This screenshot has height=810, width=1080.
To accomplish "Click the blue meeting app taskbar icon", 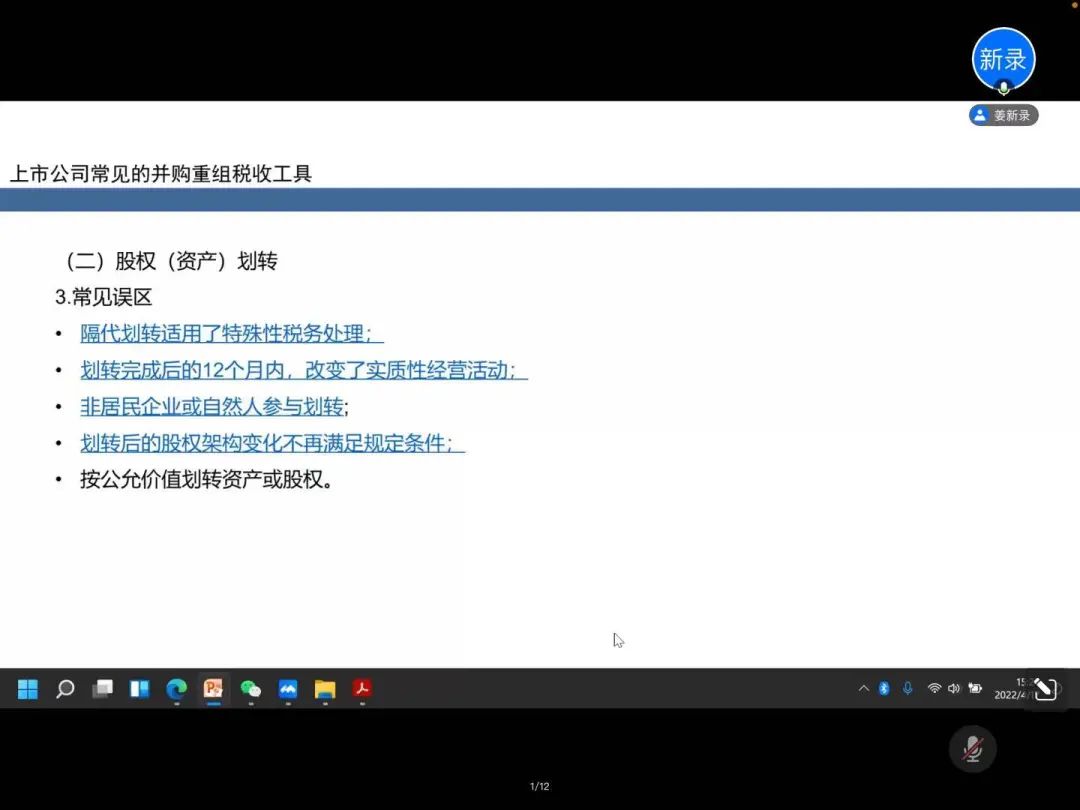I will click(x=288, y=689).
